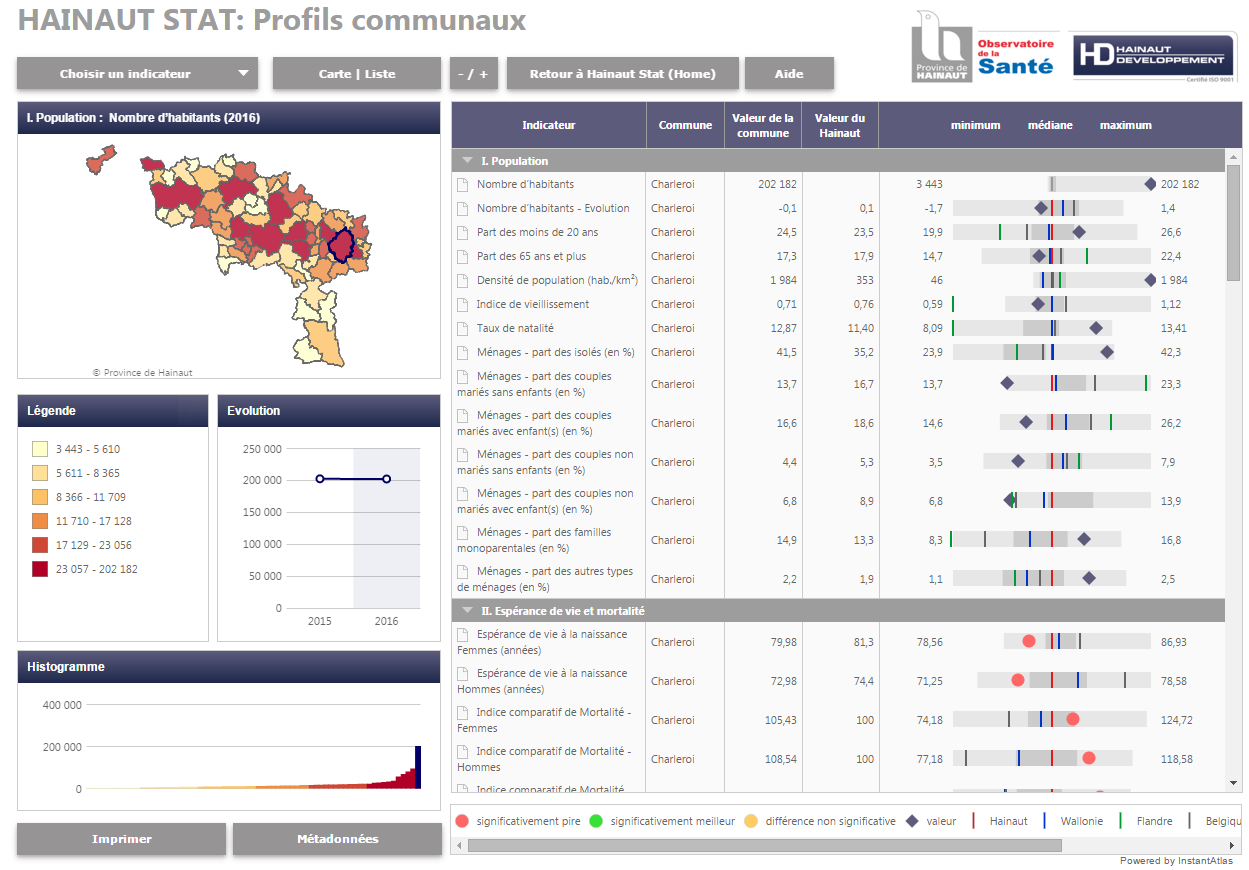Click the Imprimer button
This screenshot has width=1249, height=870.
[x=121, y=839]
